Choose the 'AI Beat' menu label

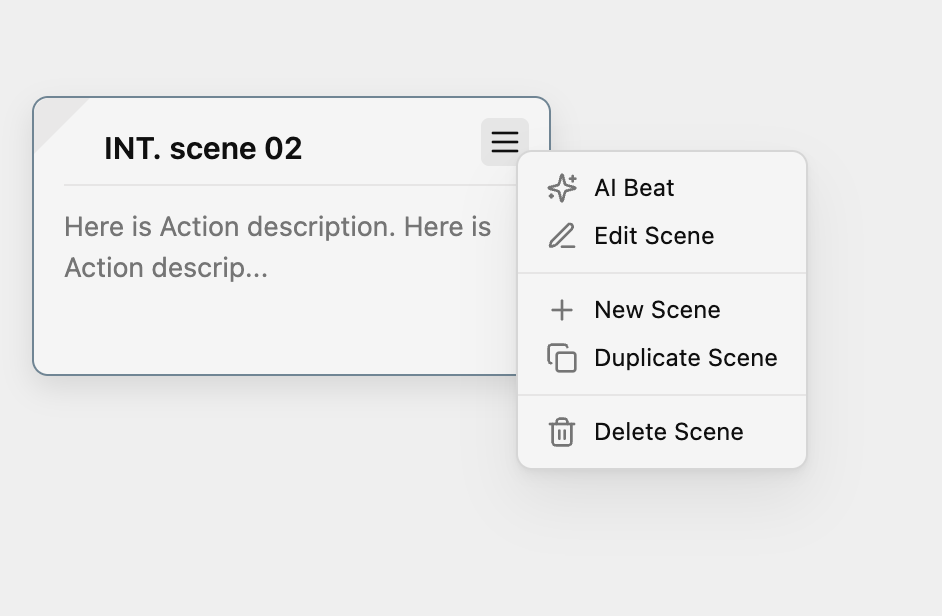pos(634,188)
